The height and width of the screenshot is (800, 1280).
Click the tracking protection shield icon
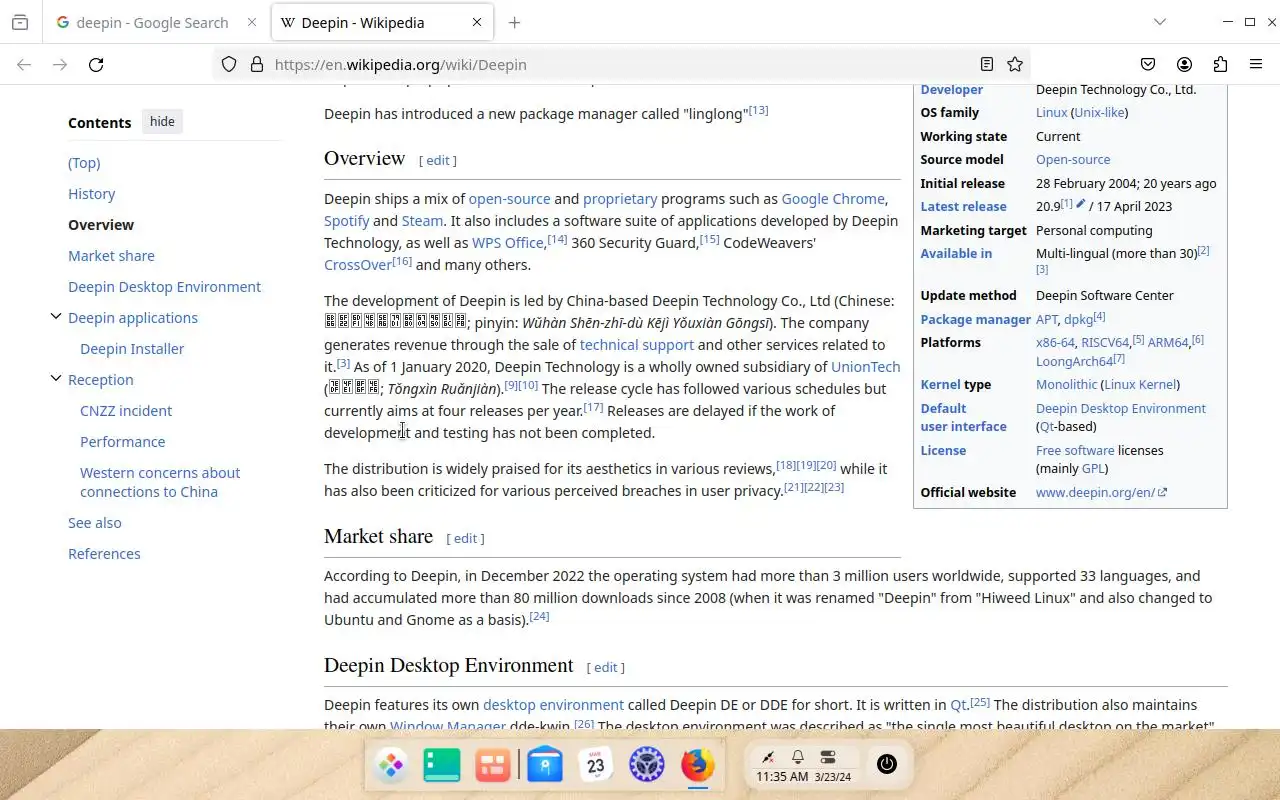point(229,64)
